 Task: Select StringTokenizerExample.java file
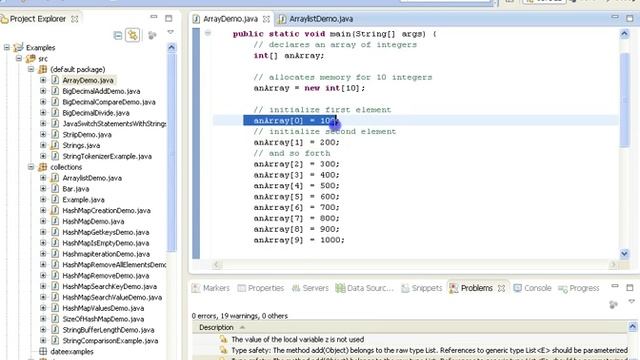tap(107, 156)
